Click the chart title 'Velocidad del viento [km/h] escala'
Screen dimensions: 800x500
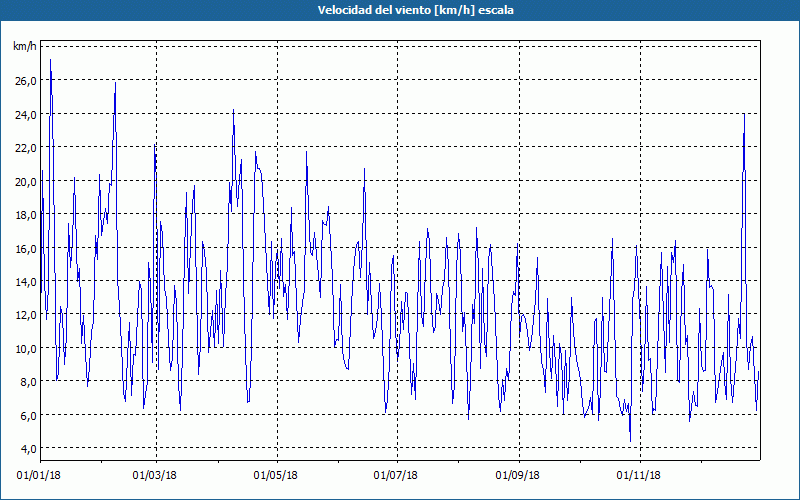click(415, 10)
